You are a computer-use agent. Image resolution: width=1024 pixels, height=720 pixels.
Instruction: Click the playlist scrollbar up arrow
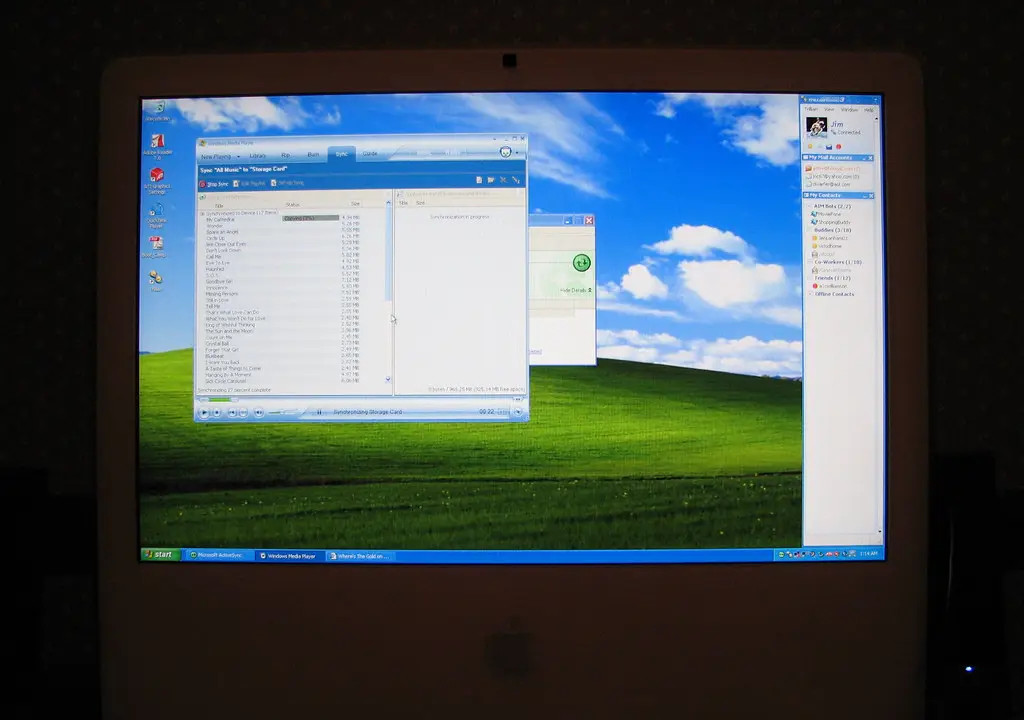coord(388,203)
